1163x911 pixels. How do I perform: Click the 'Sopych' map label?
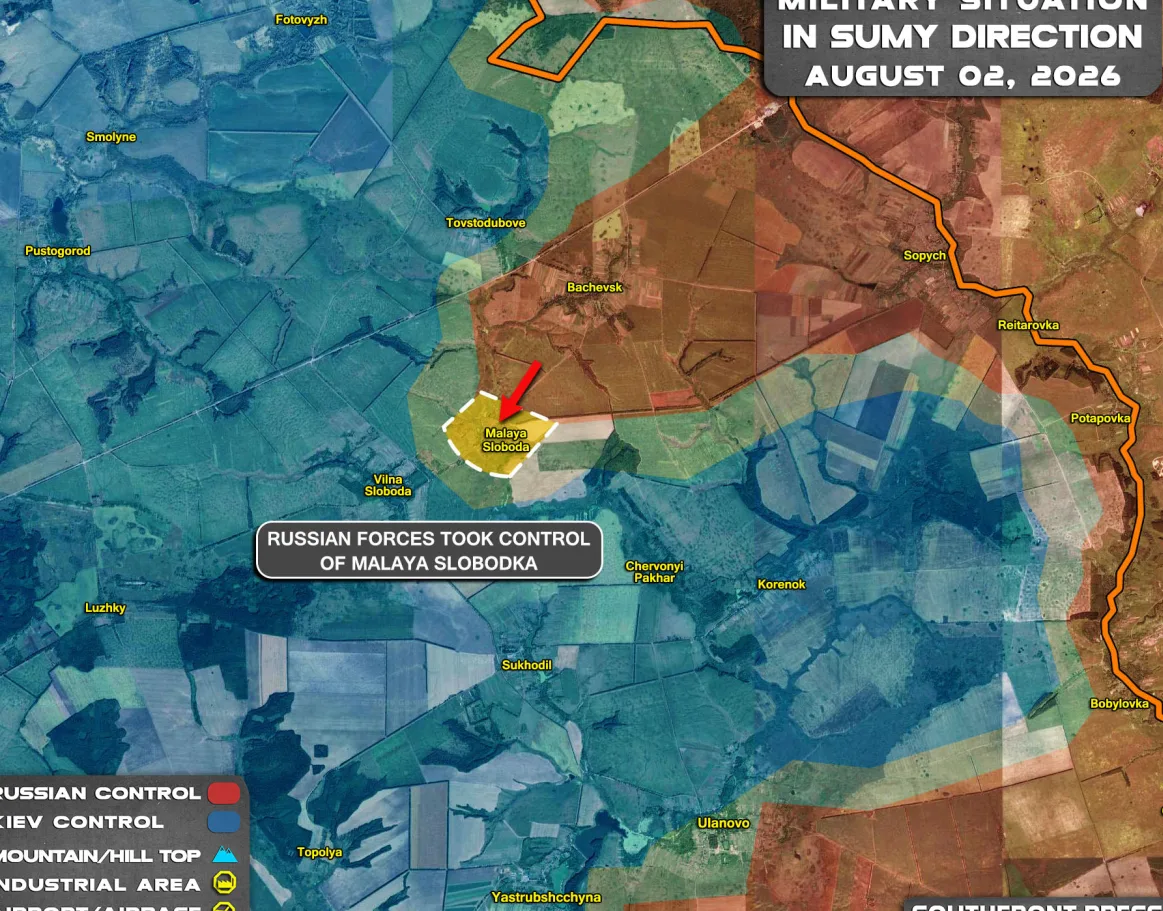924,255
